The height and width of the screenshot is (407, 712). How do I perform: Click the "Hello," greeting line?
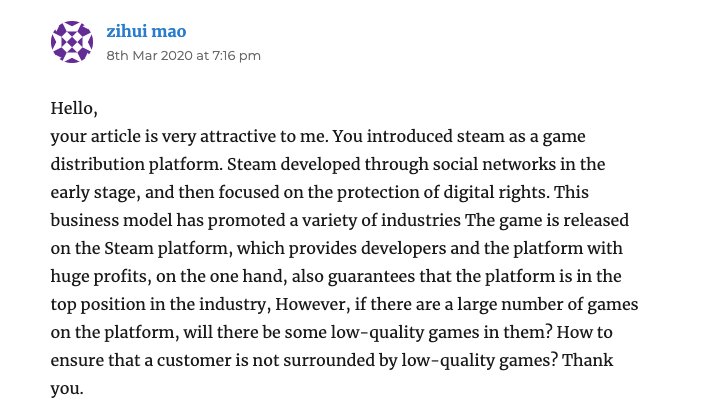(x=75, y=108)
